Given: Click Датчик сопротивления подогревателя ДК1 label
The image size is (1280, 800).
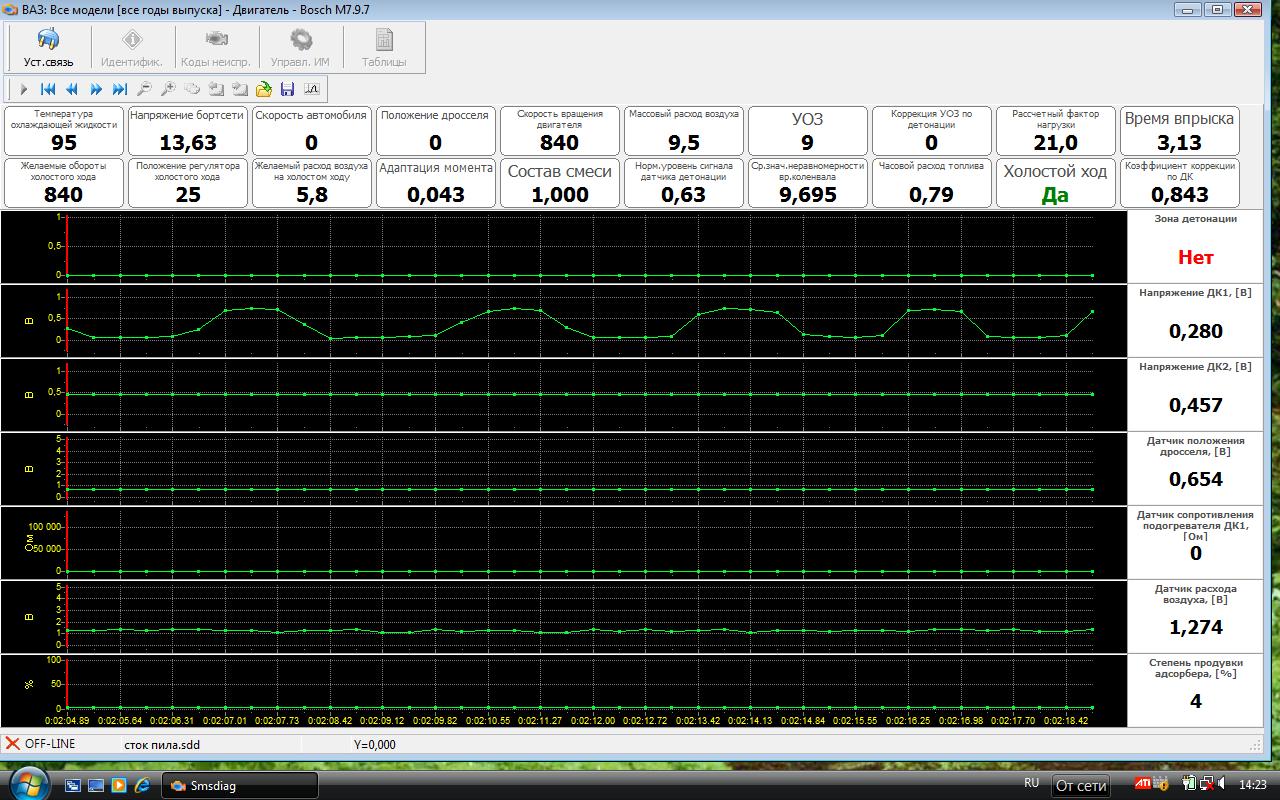Looking at the screenshot, I should click(x=1195, y=525).
